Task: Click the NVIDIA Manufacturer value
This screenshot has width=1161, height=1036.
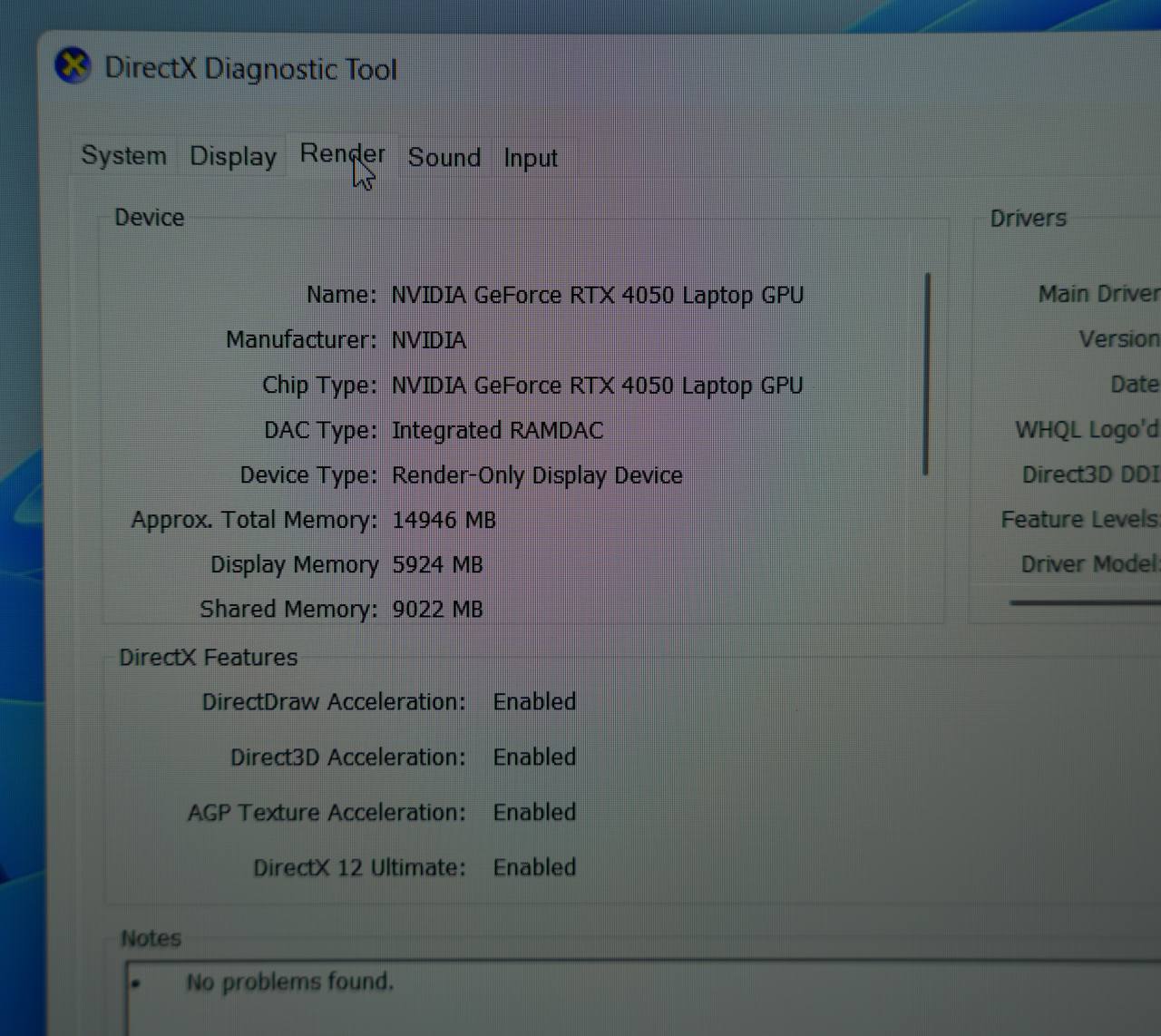Action: point(429,339)
